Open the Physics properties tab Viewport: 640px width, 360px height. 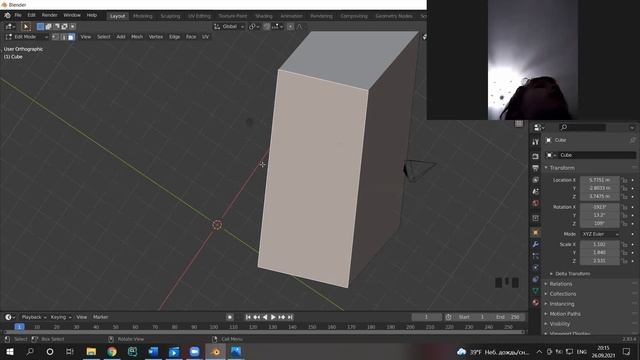tap(536, 267)
